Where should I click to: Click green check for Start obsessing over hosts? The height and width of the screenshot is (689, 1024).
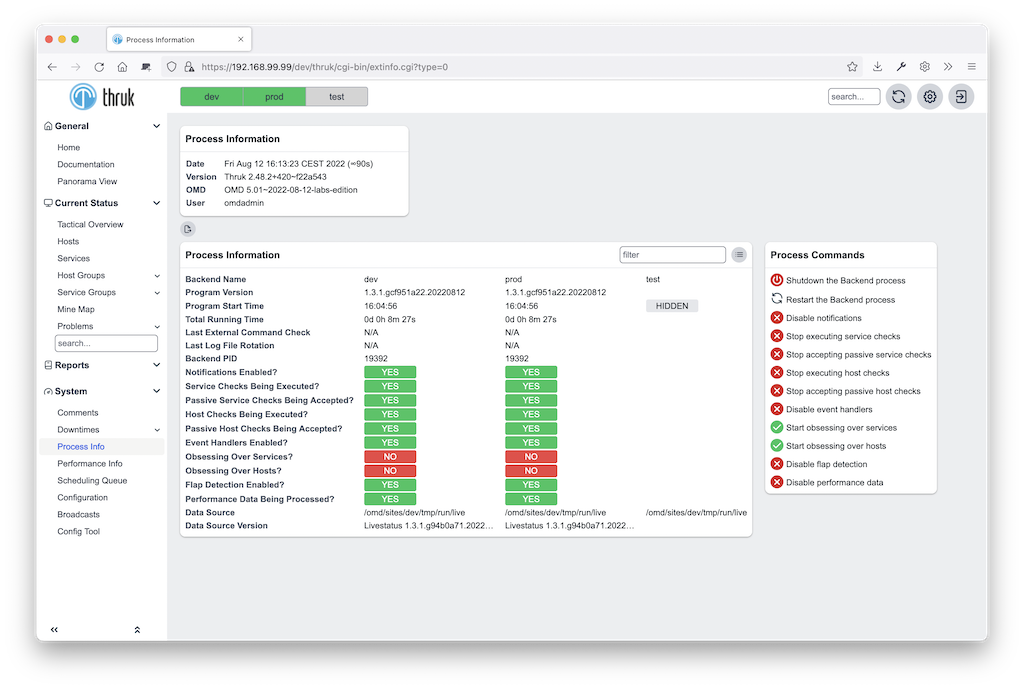tap(776, 446)
